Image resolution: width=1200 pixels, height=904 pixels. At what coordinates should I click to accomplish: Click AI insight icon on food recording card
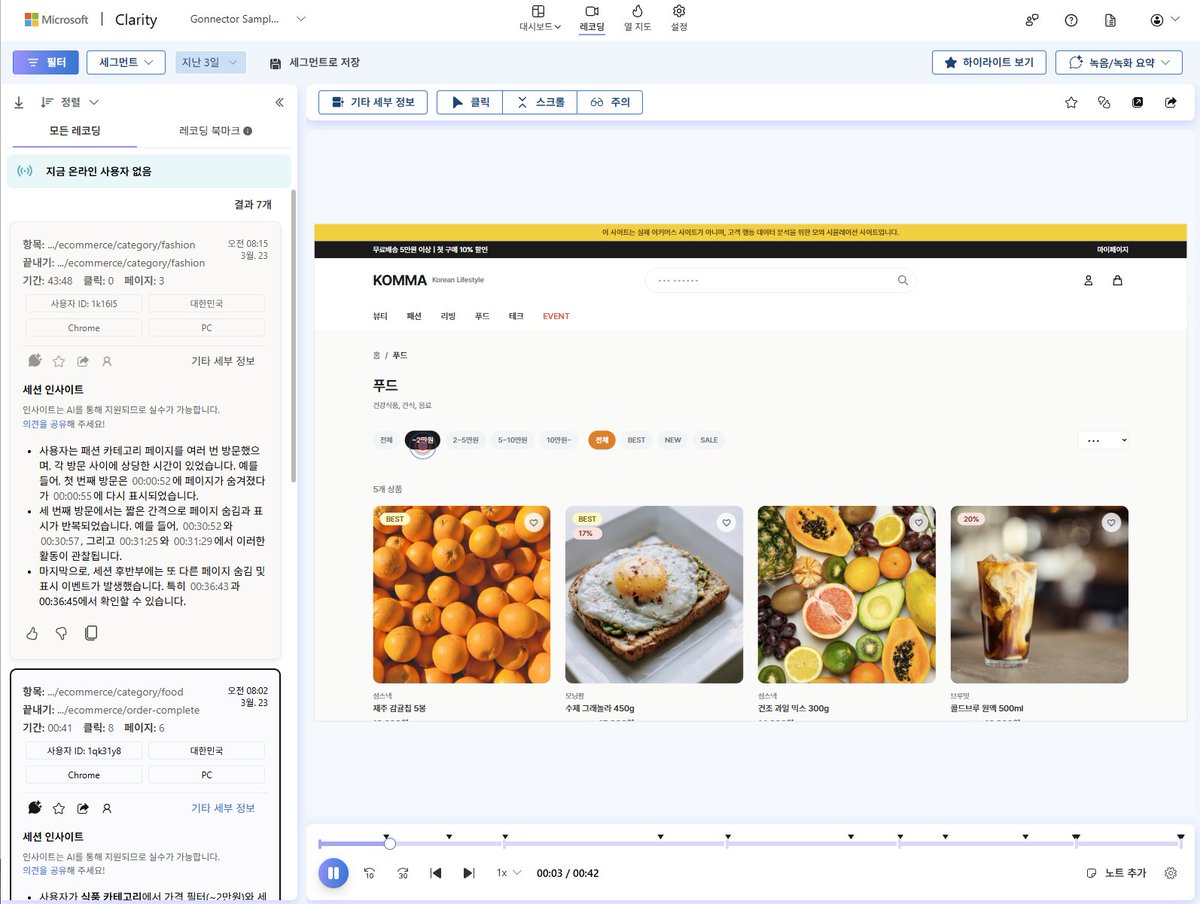(35, 807)
